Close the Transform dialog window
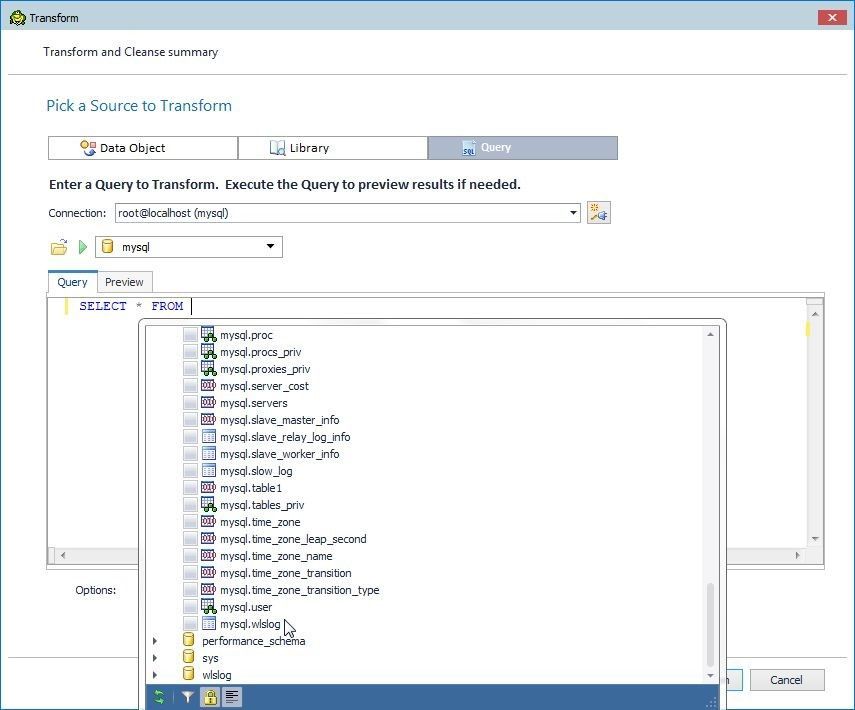The width and height of the screenshot is (855, 710). coord(832,17)
